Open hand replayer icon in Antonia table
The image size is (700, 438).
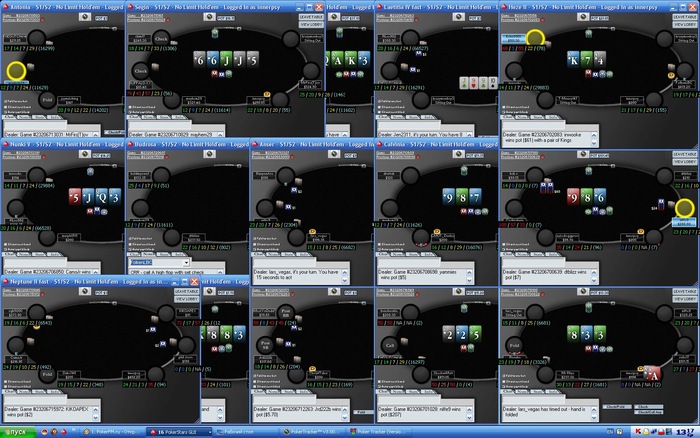point(84,17)
